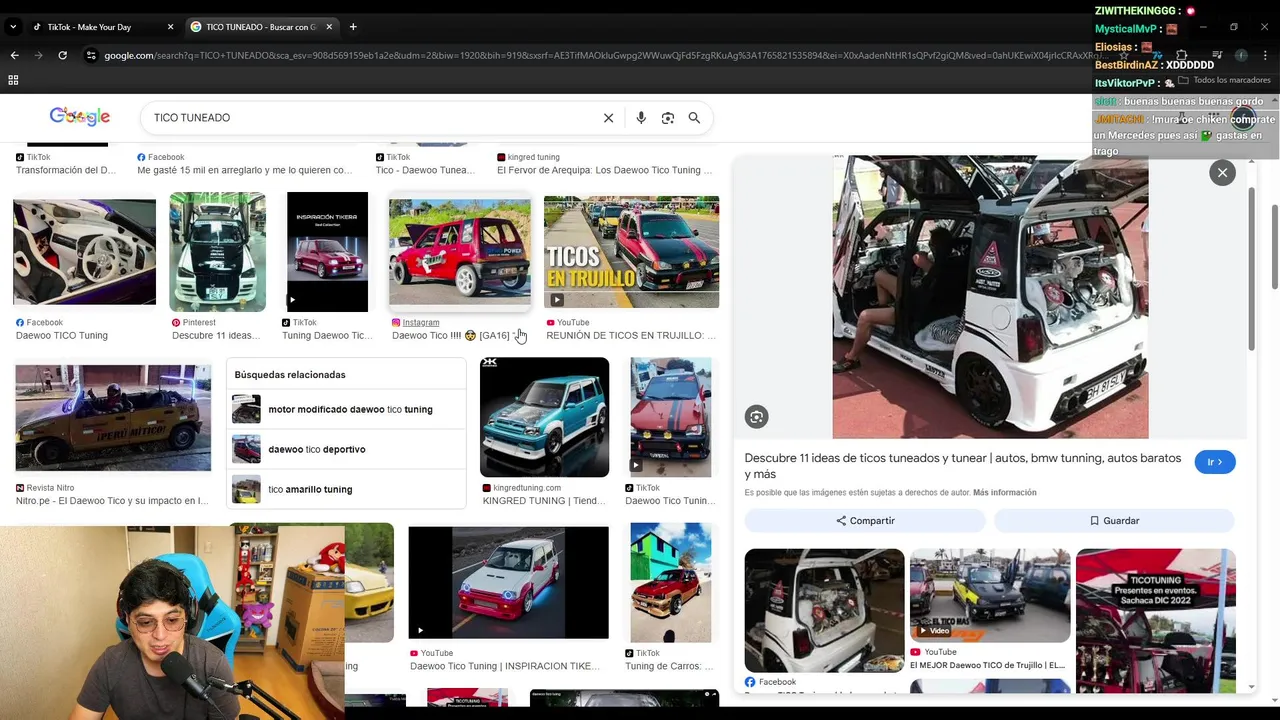Viewport: 1280px width, 720px height.
Task: Click the preview panel scrollbar
Action: [1251, 270]
